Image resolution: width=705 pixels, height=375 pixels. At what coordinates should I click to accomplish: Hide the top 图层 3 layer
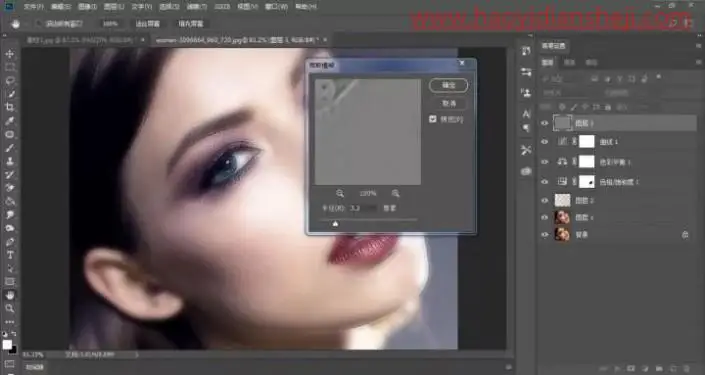click(x=544, y=123)
